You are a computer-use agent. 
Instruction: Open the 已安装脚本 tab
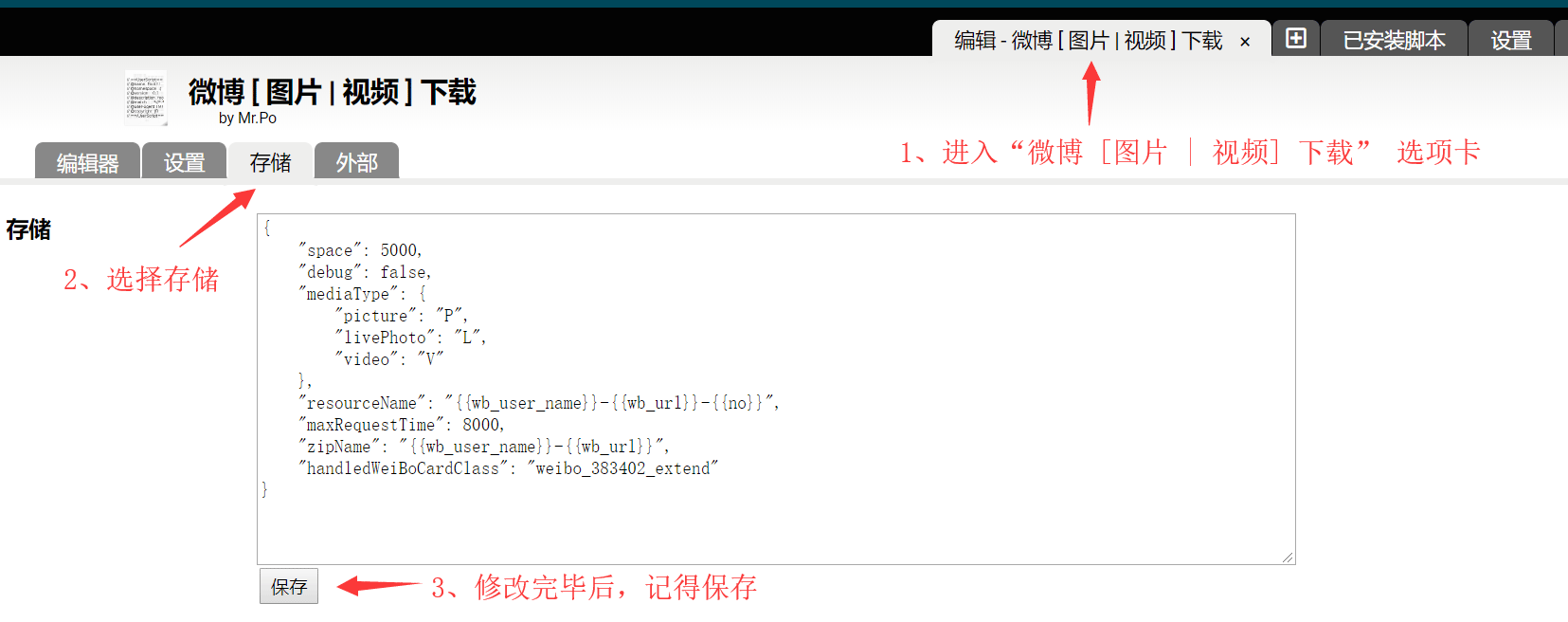coord(1394,40)
